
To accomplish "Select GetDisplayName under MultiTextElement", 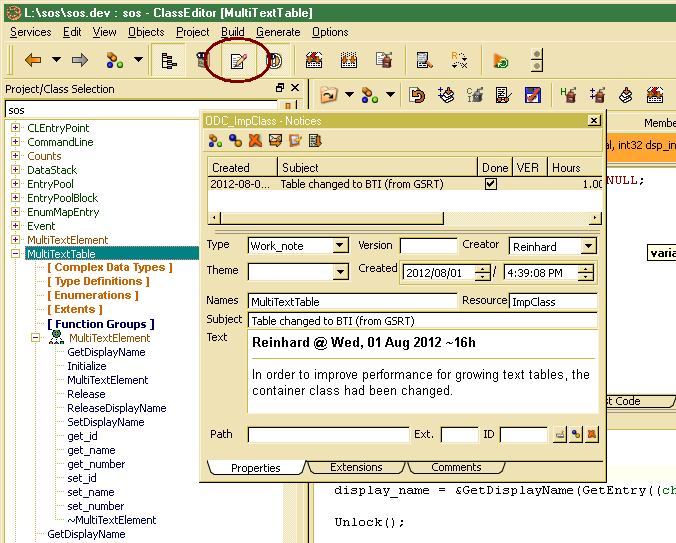I will pyautogui.click(x=106, y=352).
